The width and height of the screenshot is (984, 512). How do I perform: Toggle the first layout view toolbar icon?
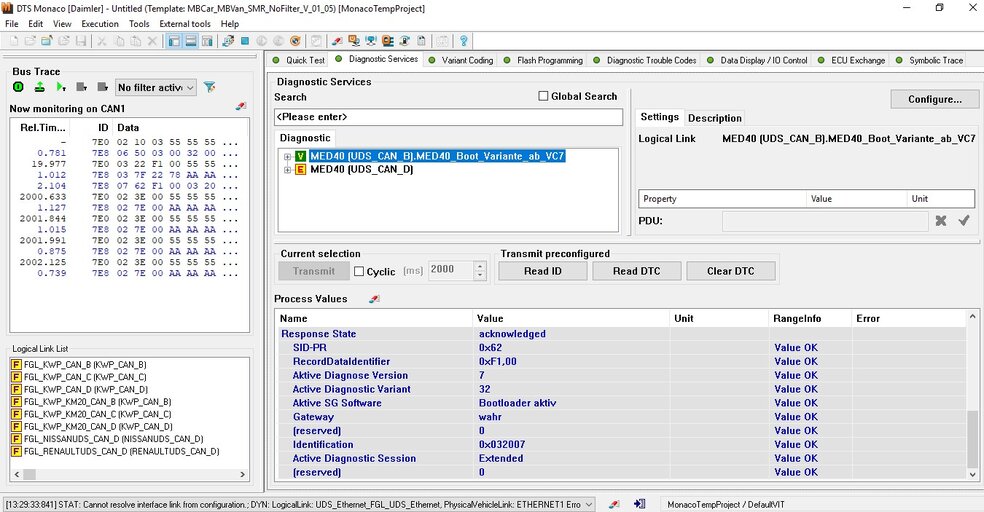tap(174, 41)
